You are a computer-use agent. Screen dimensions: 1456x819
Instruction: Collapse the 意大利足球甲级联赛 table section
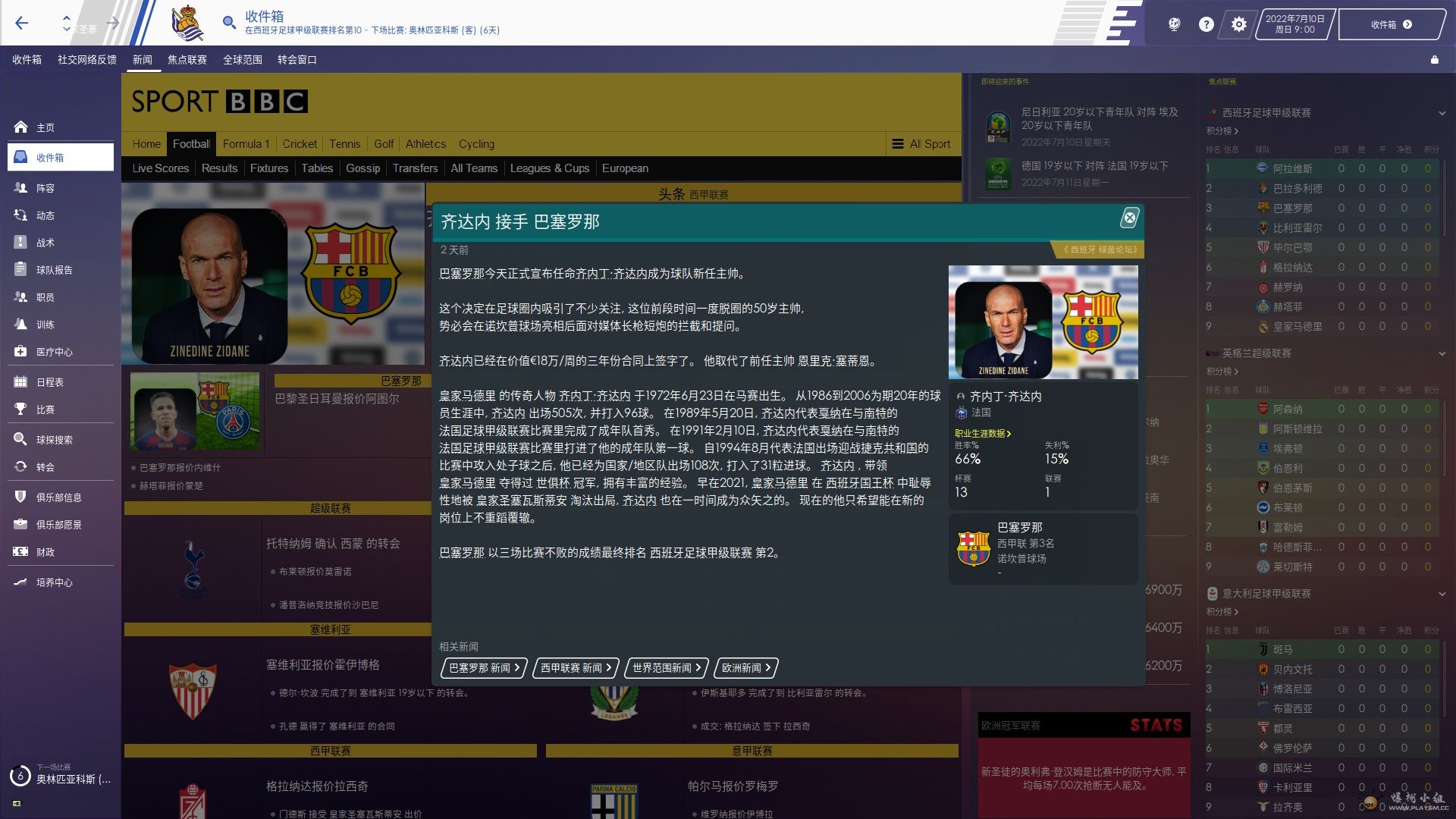click(x=1442, y=594)
